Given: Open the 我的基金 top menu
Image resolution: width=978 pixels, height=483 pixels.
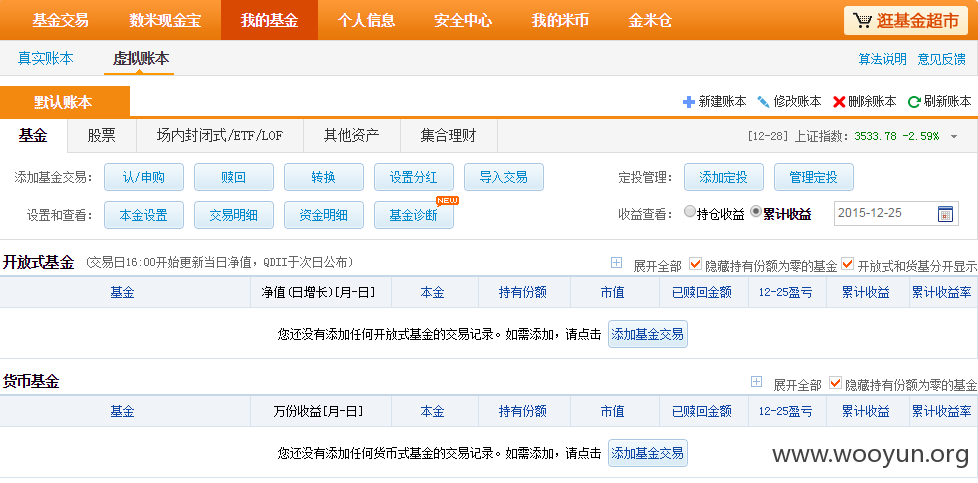Looking at the screenshot, I should [269, 21].
